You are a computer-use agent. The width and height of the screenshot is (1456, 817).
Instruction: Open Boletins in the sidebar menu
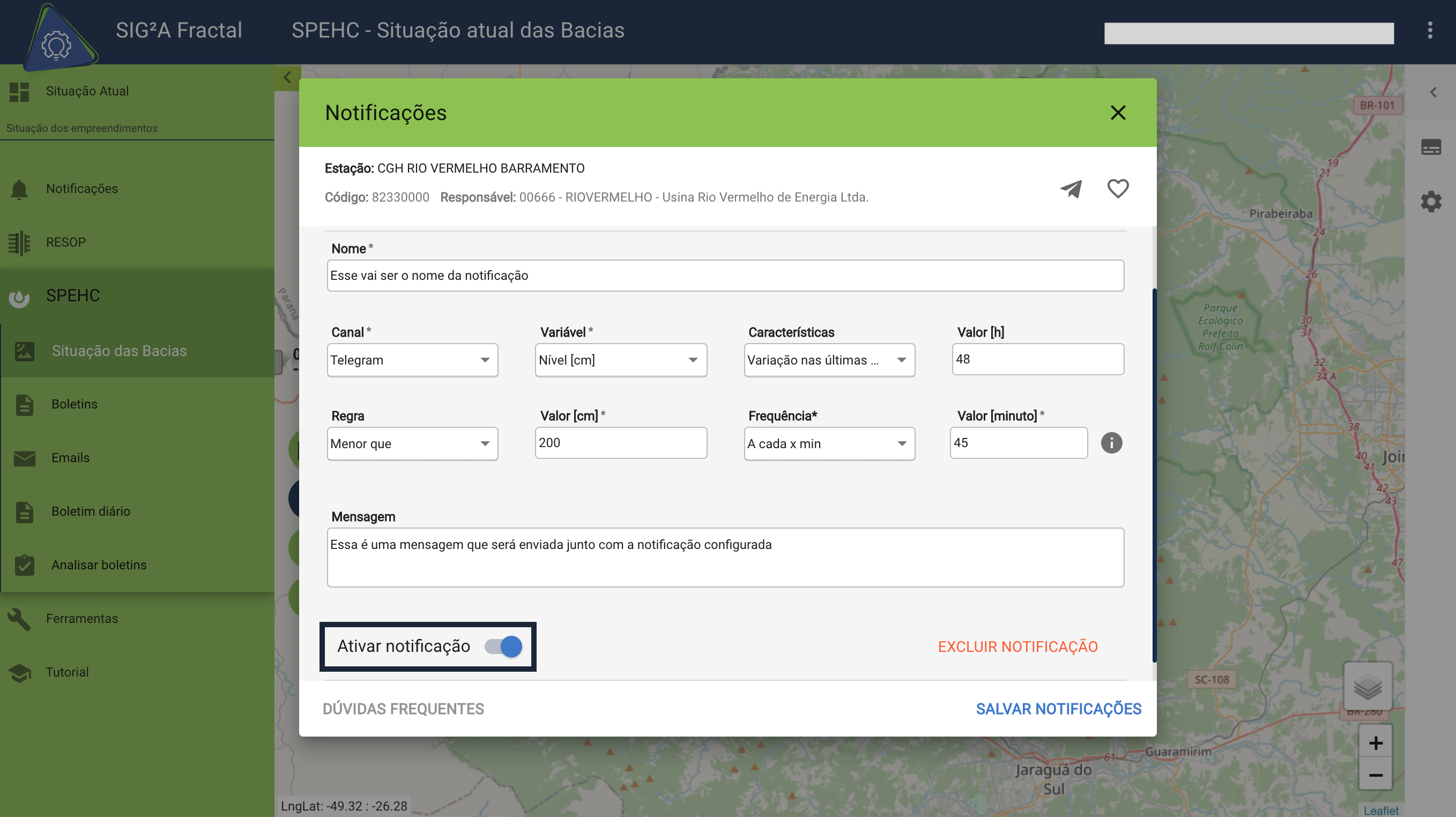point(74,404)
